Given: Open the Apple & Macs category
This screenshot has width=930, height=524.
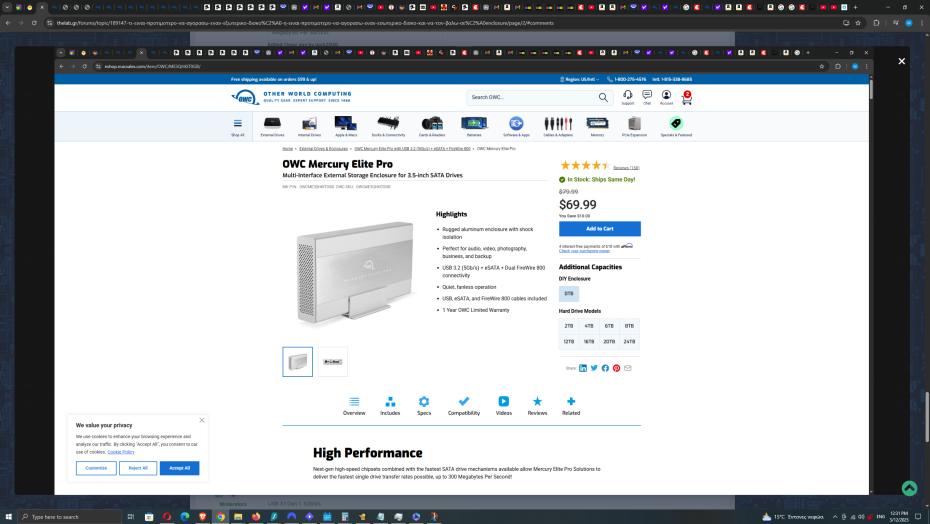Looking at the screenshot, I should (x=346, y=126).
